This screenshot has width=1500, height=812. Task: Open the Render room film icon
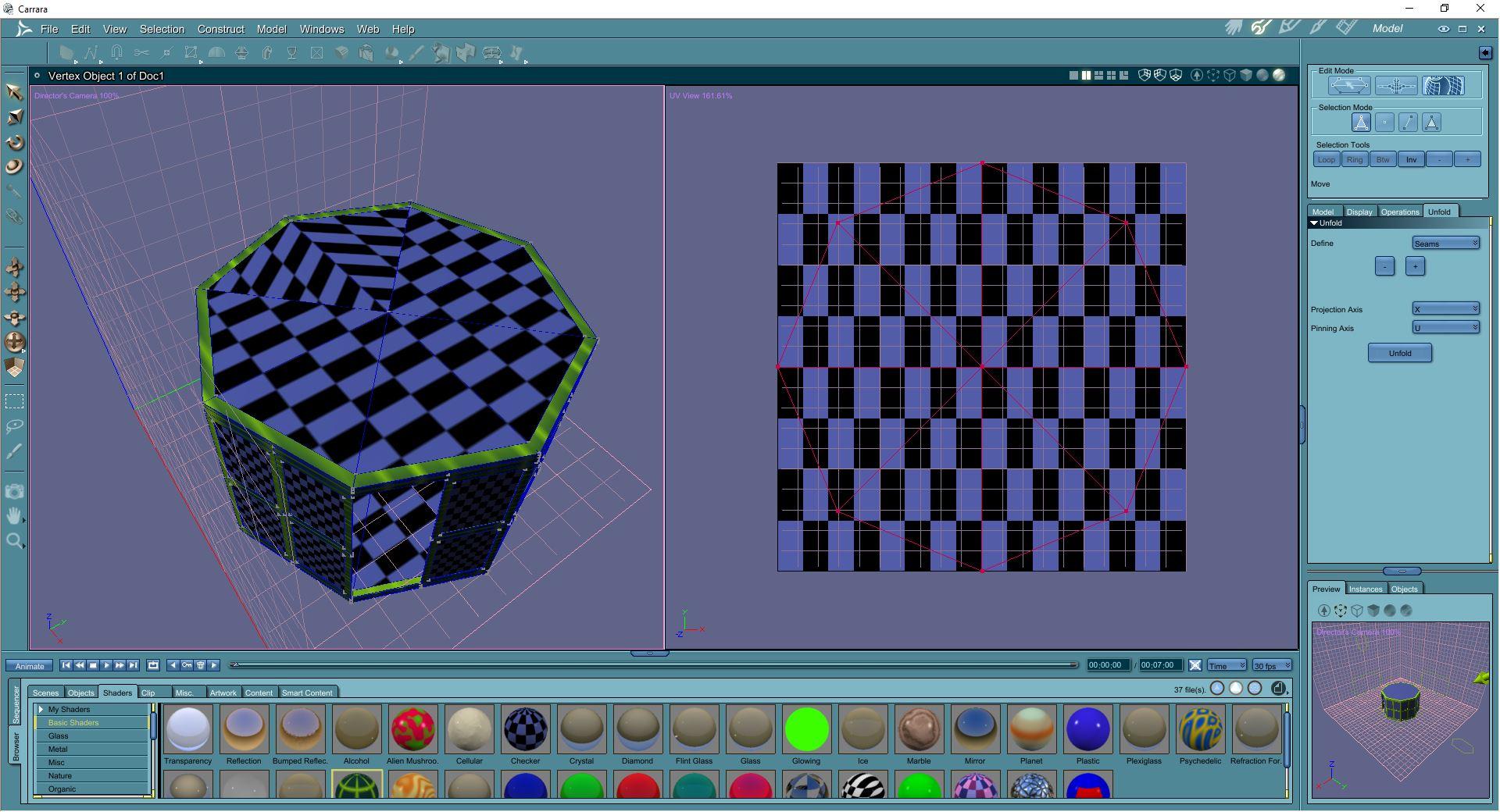pyautogui.click(x=1346, y=28)
